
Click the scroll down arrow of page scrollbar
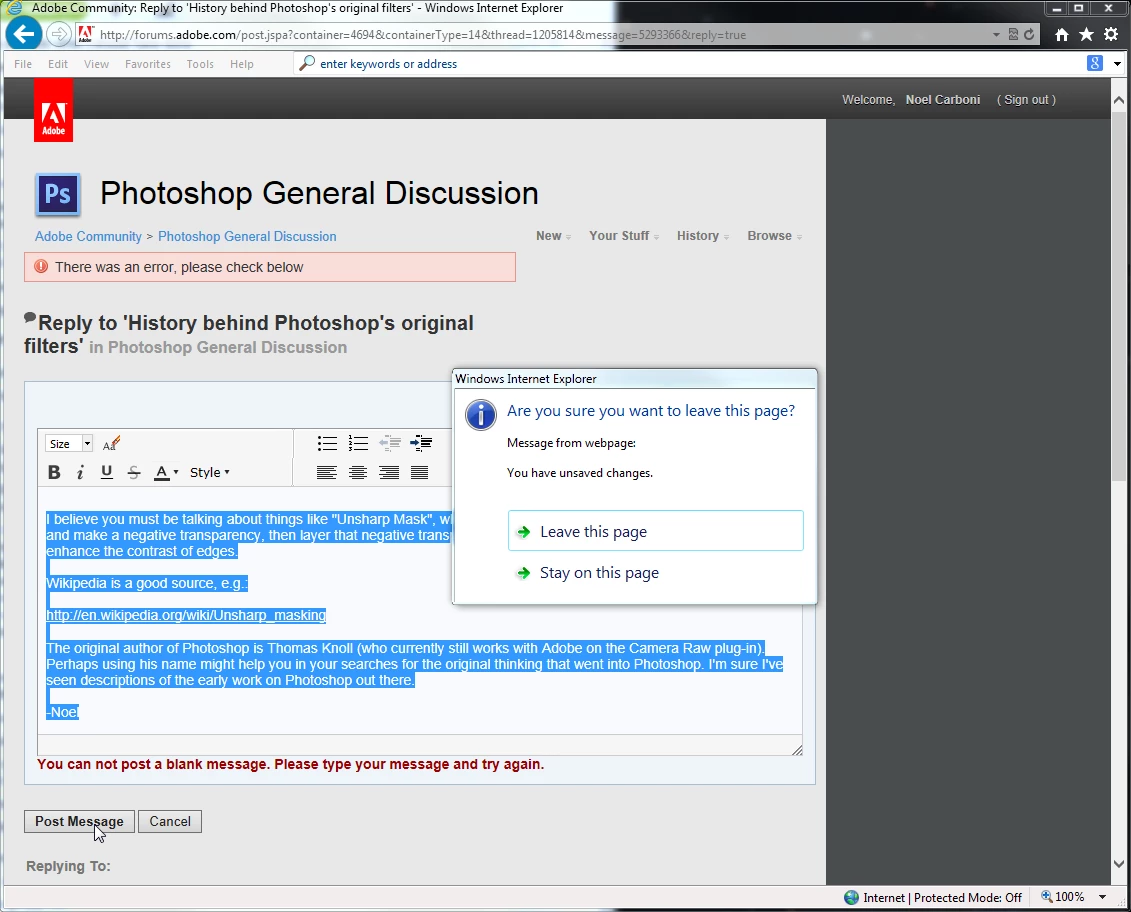coord(1119,864)
